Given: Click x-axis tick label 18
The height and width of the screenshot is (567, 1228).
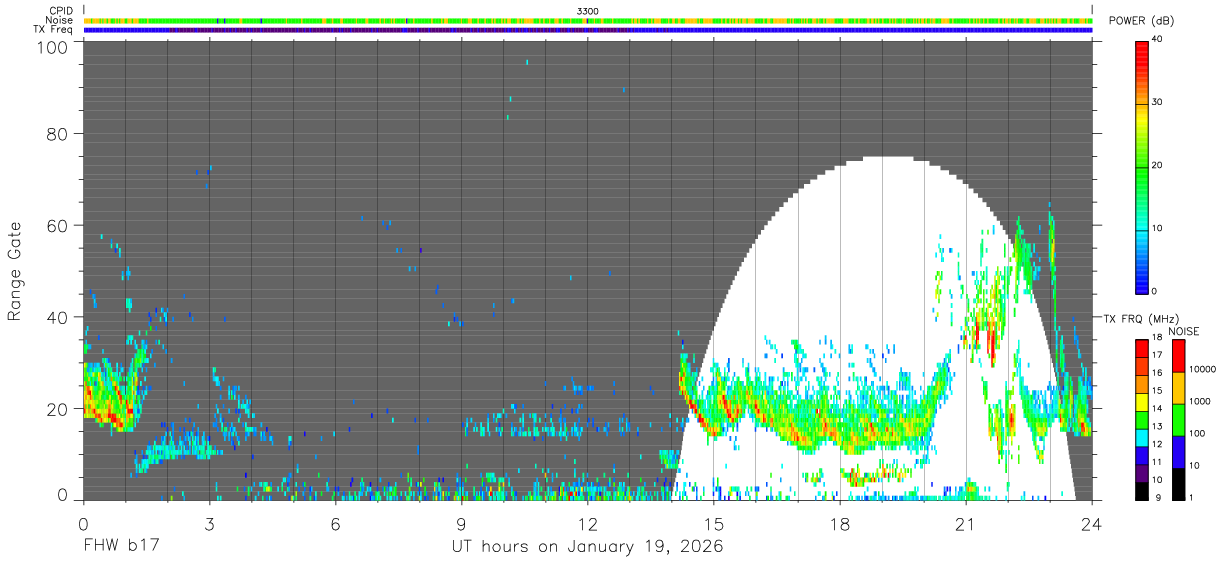Looking at the screenshot, I should point(840,523).
